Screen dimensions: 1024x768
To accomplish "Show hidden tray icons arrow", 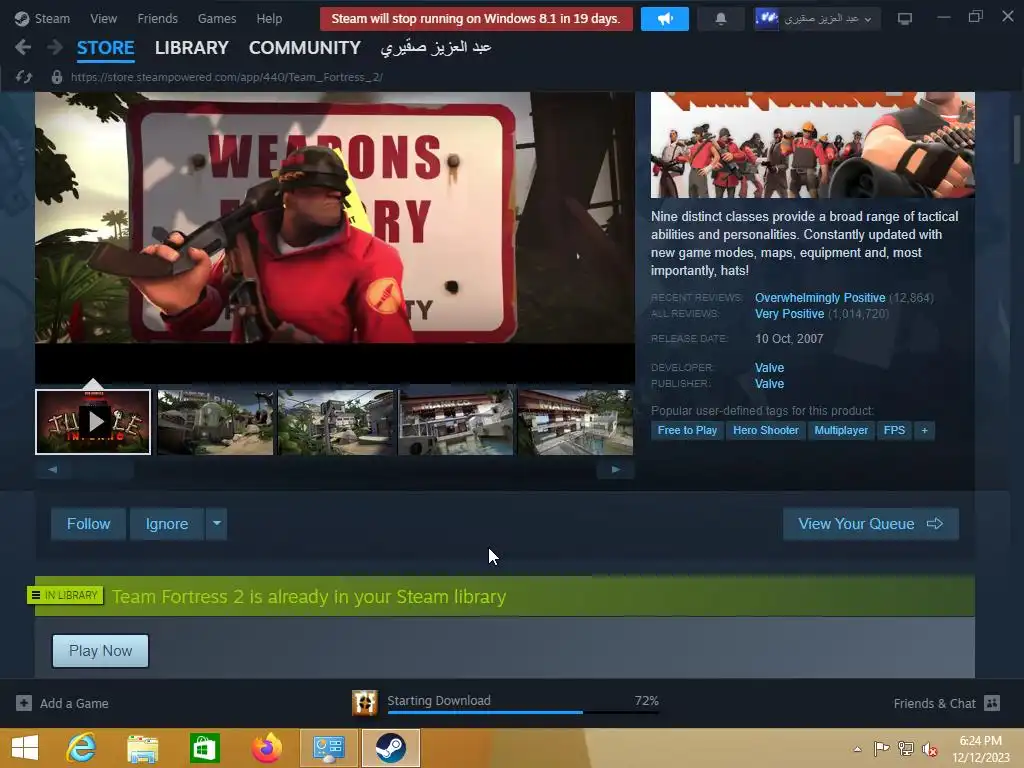I will click(x=857, y=749).
